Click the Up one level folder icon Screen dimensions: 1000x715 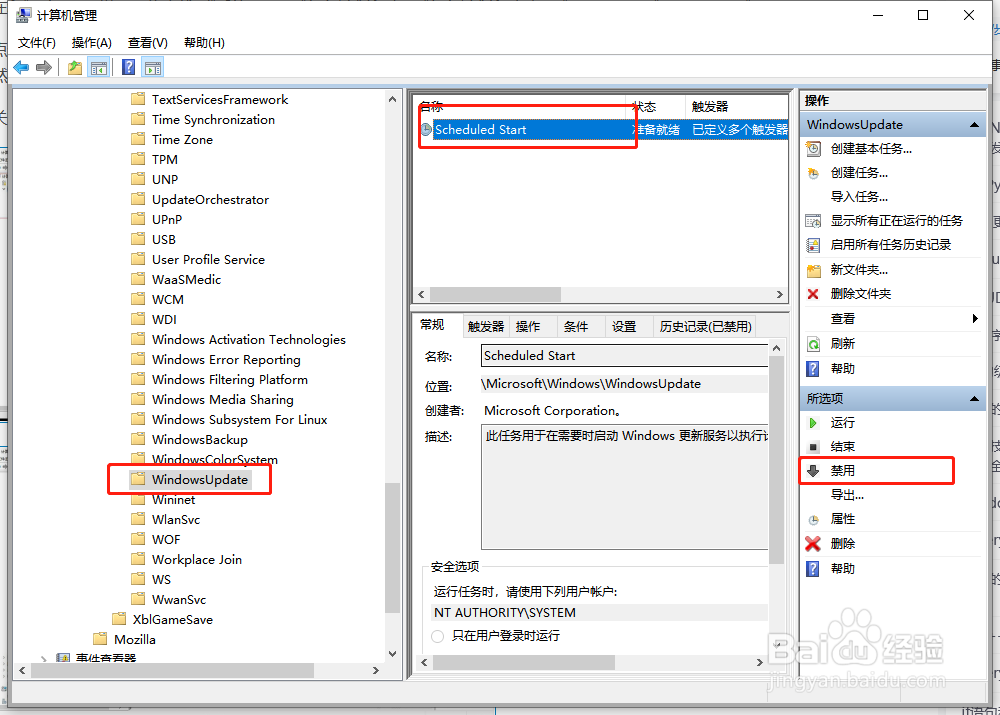[75, 67]
